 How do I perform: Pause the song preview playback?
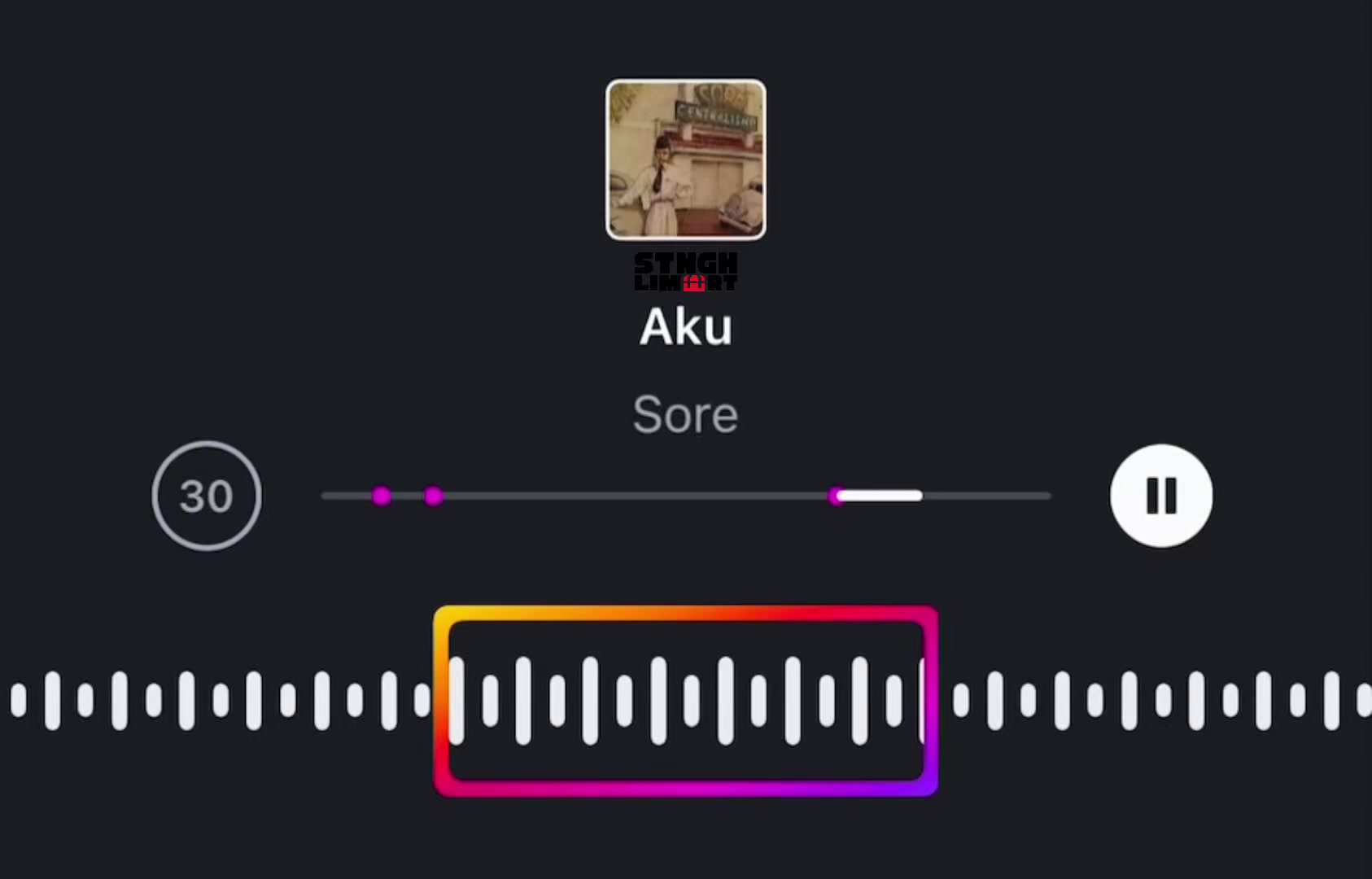click(1161, 496)
